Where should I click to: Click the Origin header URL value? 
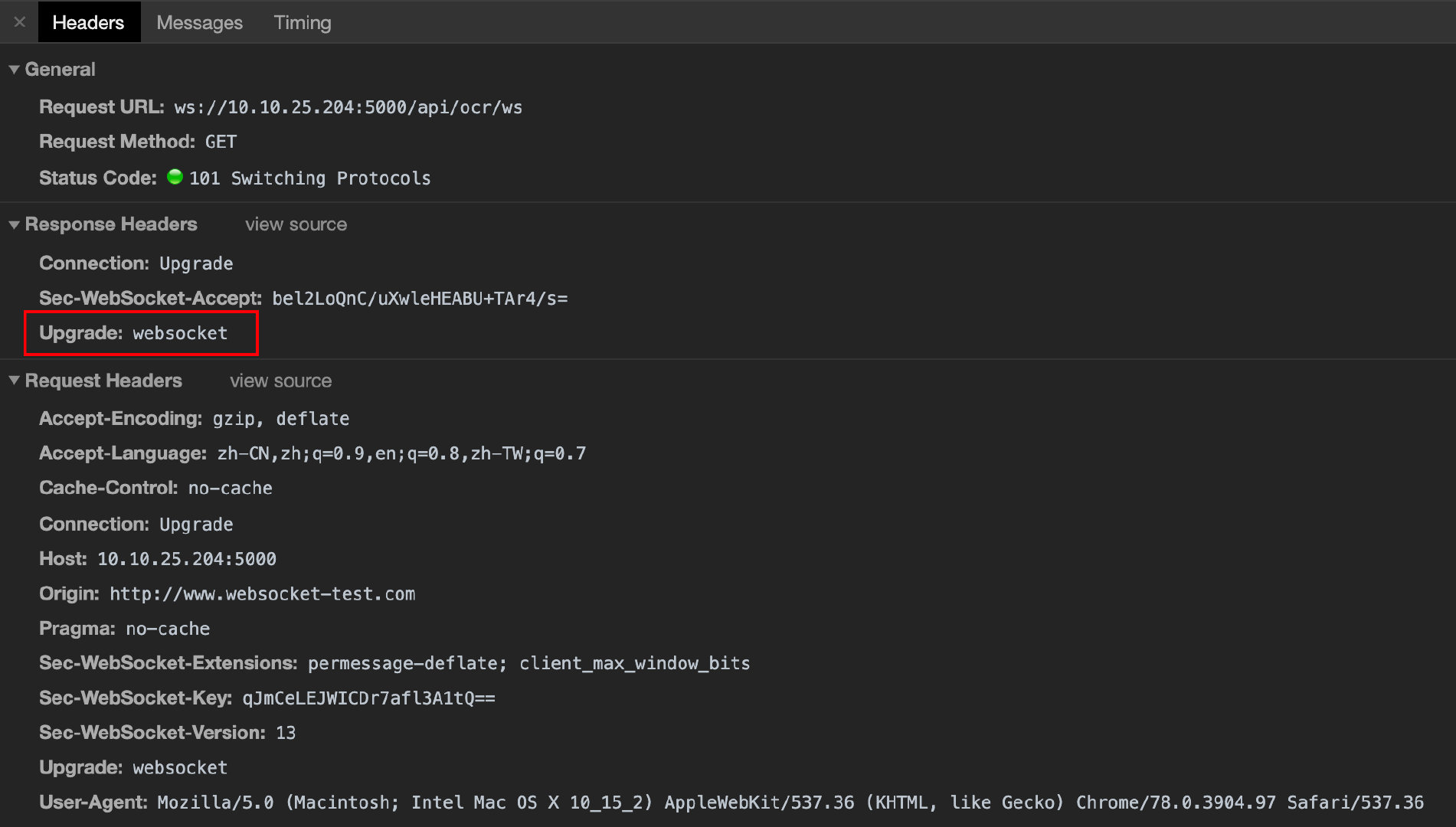(x=262, y=593)
